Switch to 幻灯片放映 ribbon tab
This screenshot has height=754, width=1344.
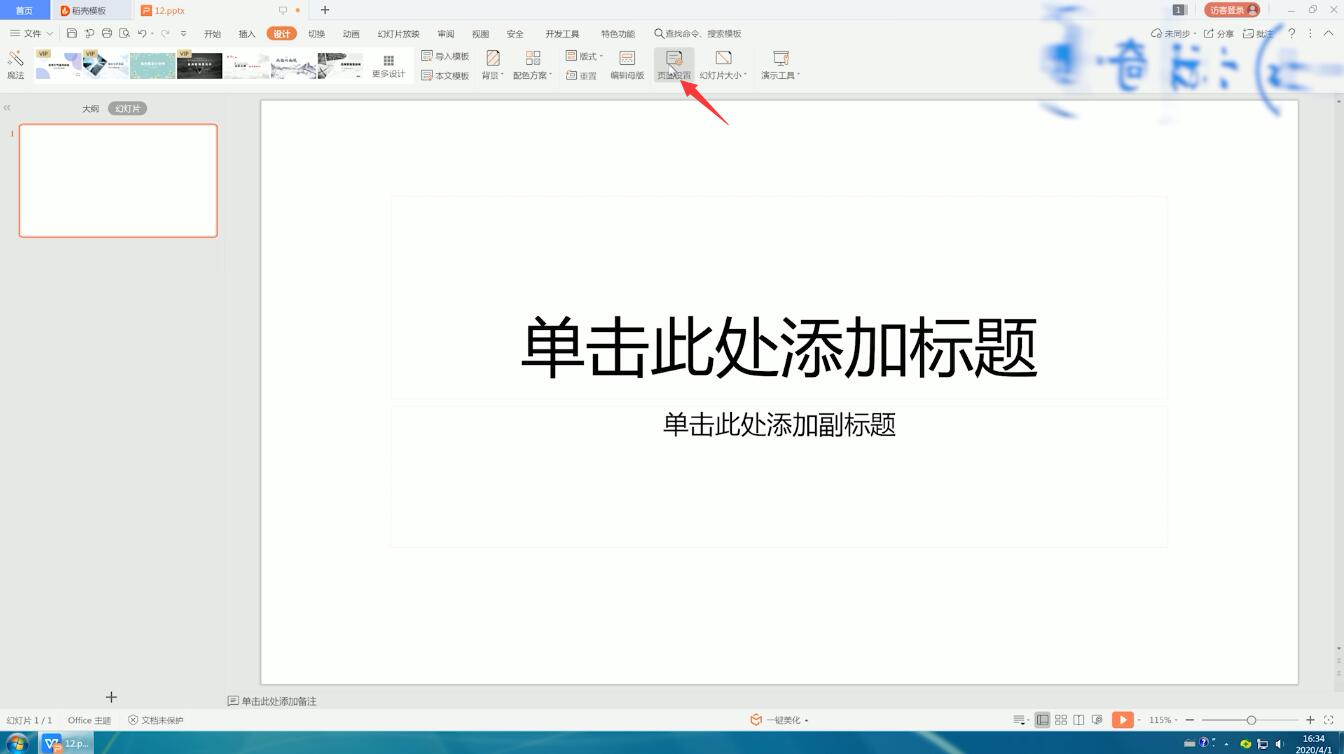[398, 34]
